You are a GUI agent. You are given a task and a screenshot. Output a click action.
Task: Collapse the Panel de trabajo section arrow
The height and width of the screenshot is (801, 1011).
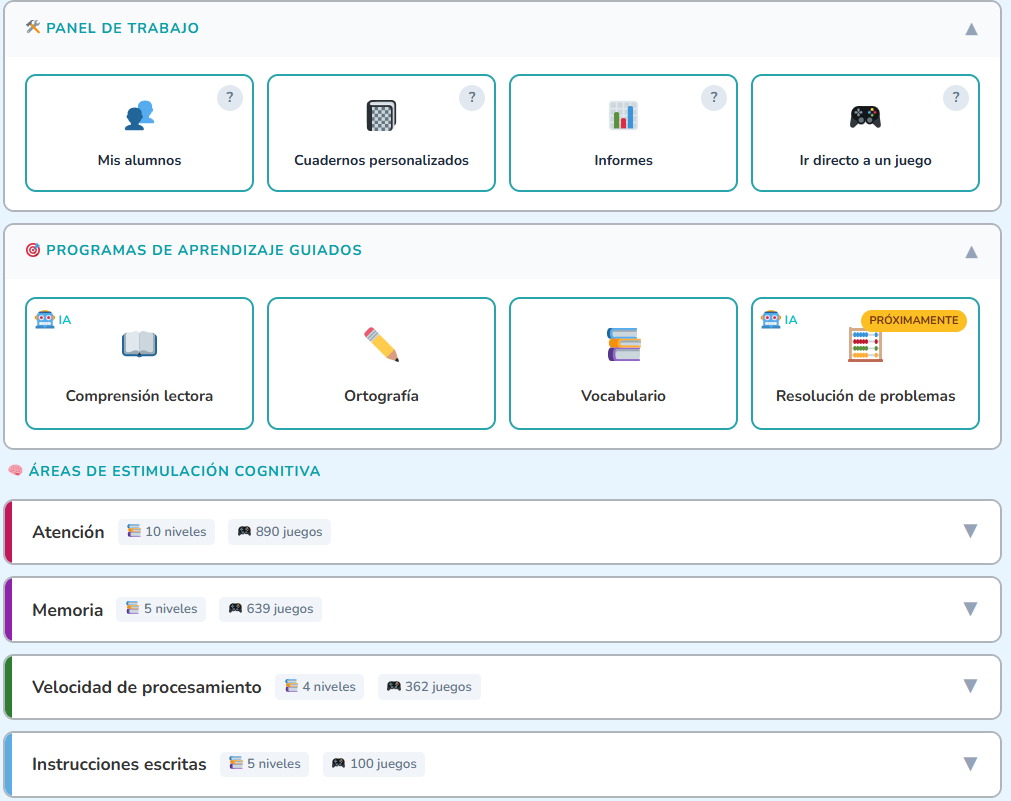tap(971, 29)
